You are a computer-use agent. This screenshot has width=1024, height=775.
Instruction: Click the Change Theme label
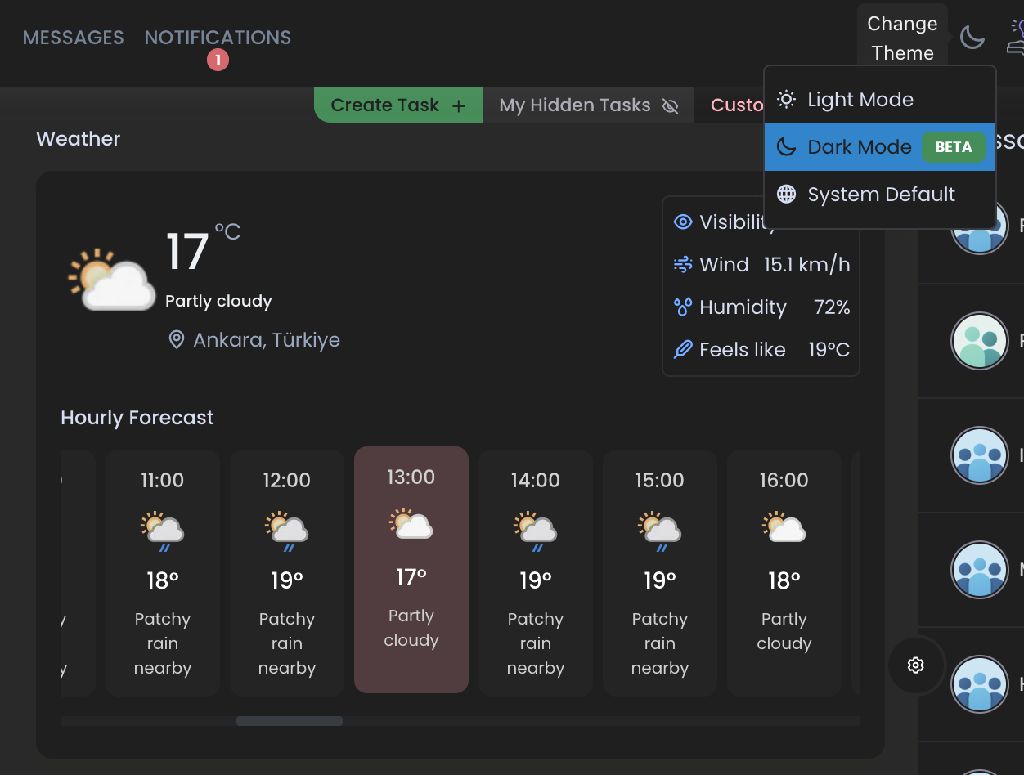point(902,38)
